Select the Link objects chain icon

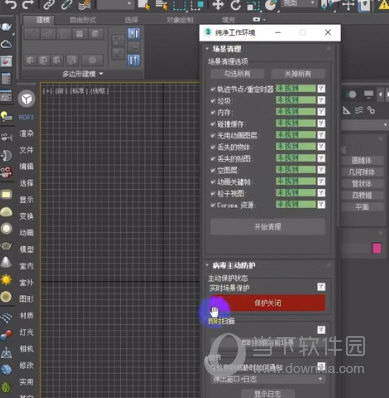[49, 4]
